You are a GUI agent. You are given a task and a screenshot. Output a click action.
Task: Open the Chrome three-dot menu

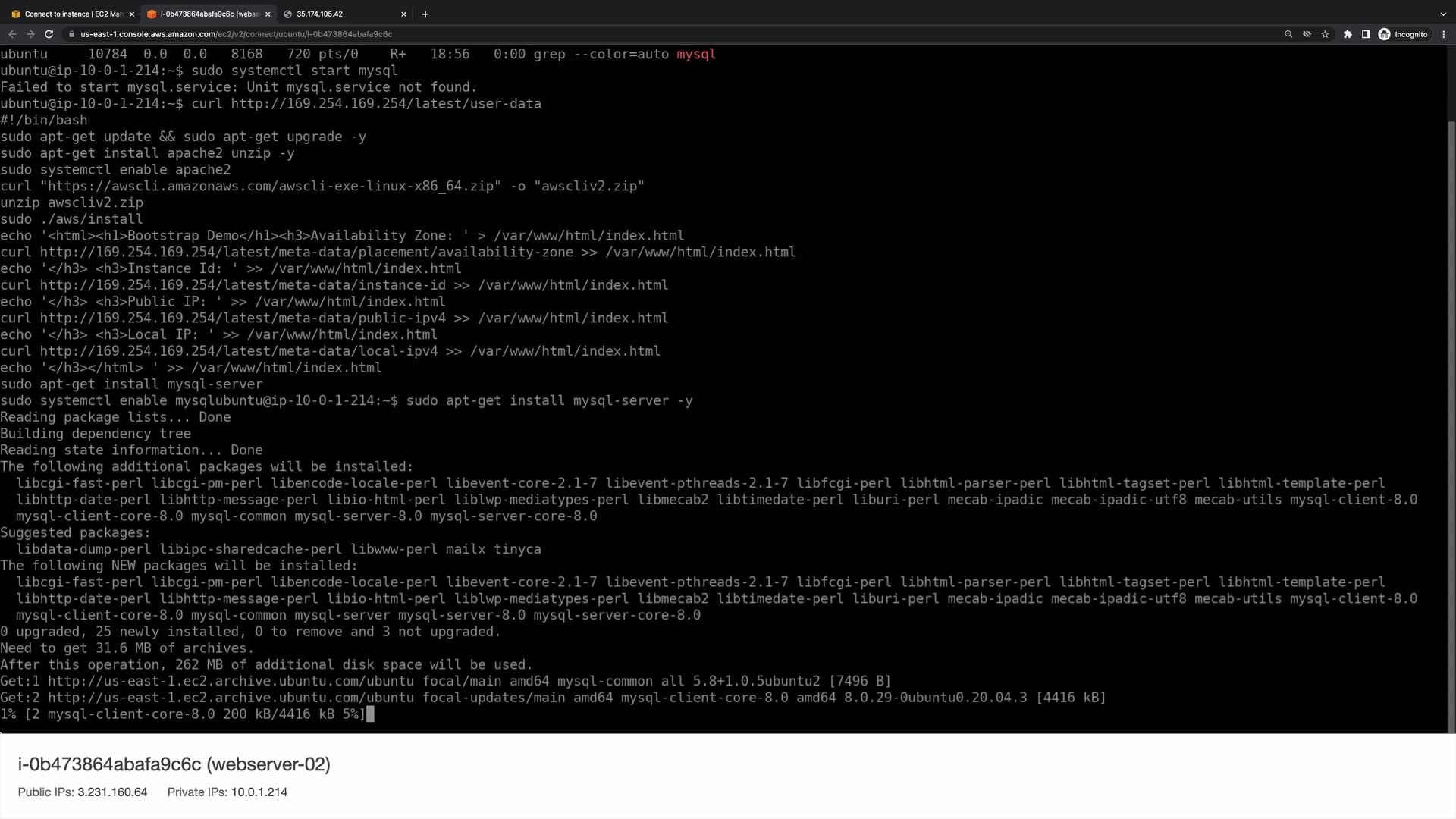1444,34
